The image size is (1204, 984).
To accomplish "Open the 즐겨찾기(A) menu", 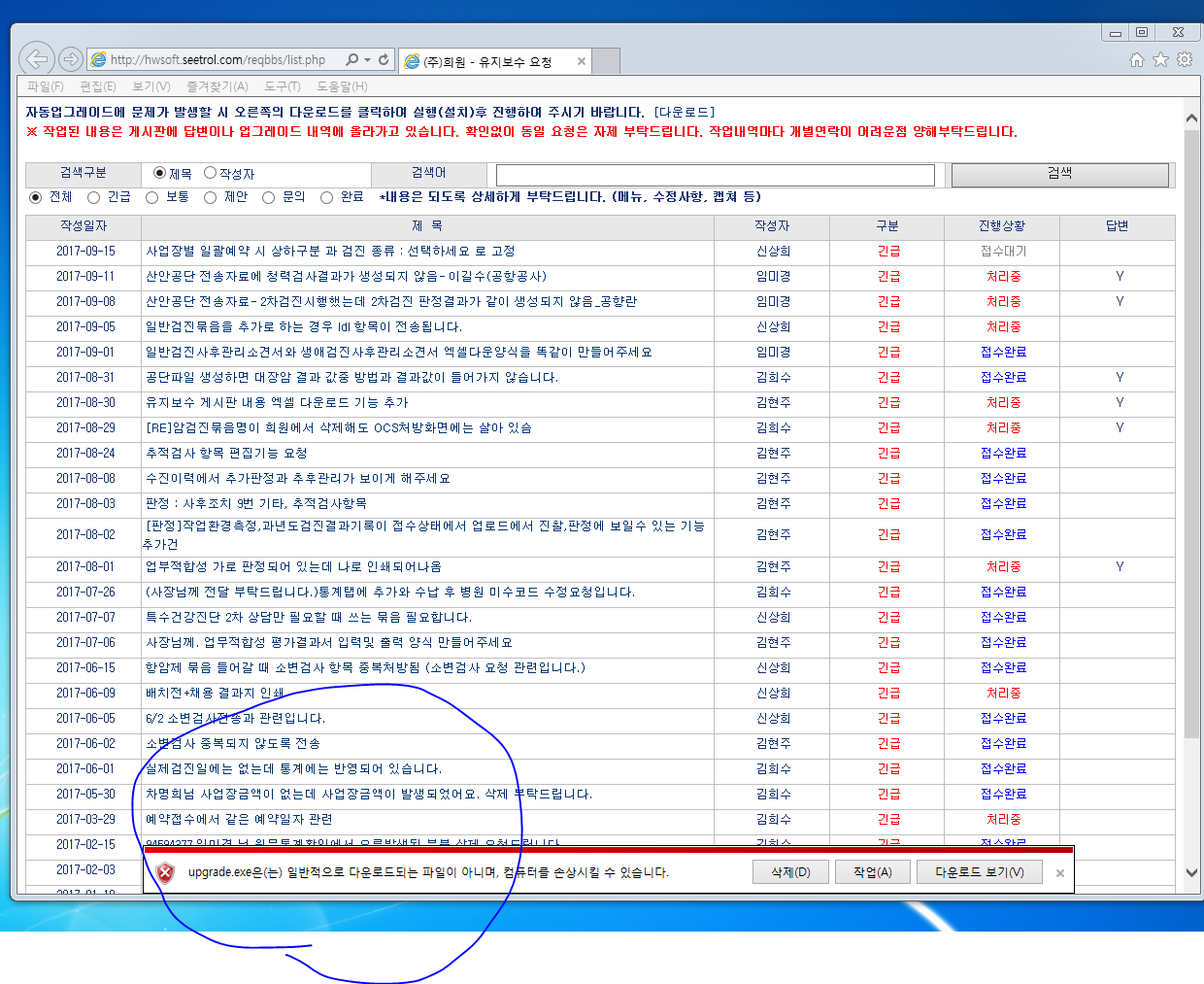I will click(217, 86).
